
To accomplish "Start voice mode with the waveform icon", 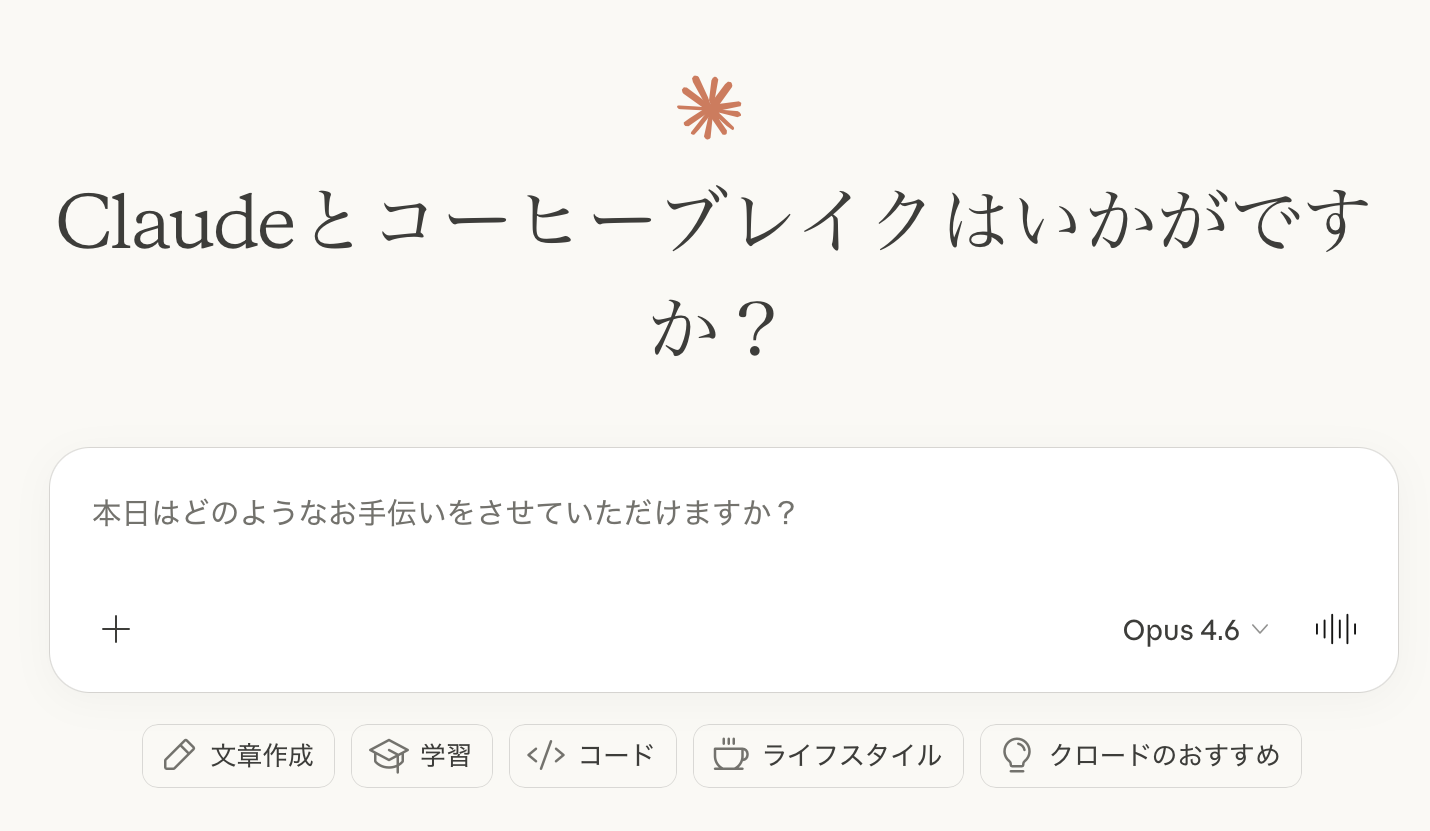I will coord(1336,629).
